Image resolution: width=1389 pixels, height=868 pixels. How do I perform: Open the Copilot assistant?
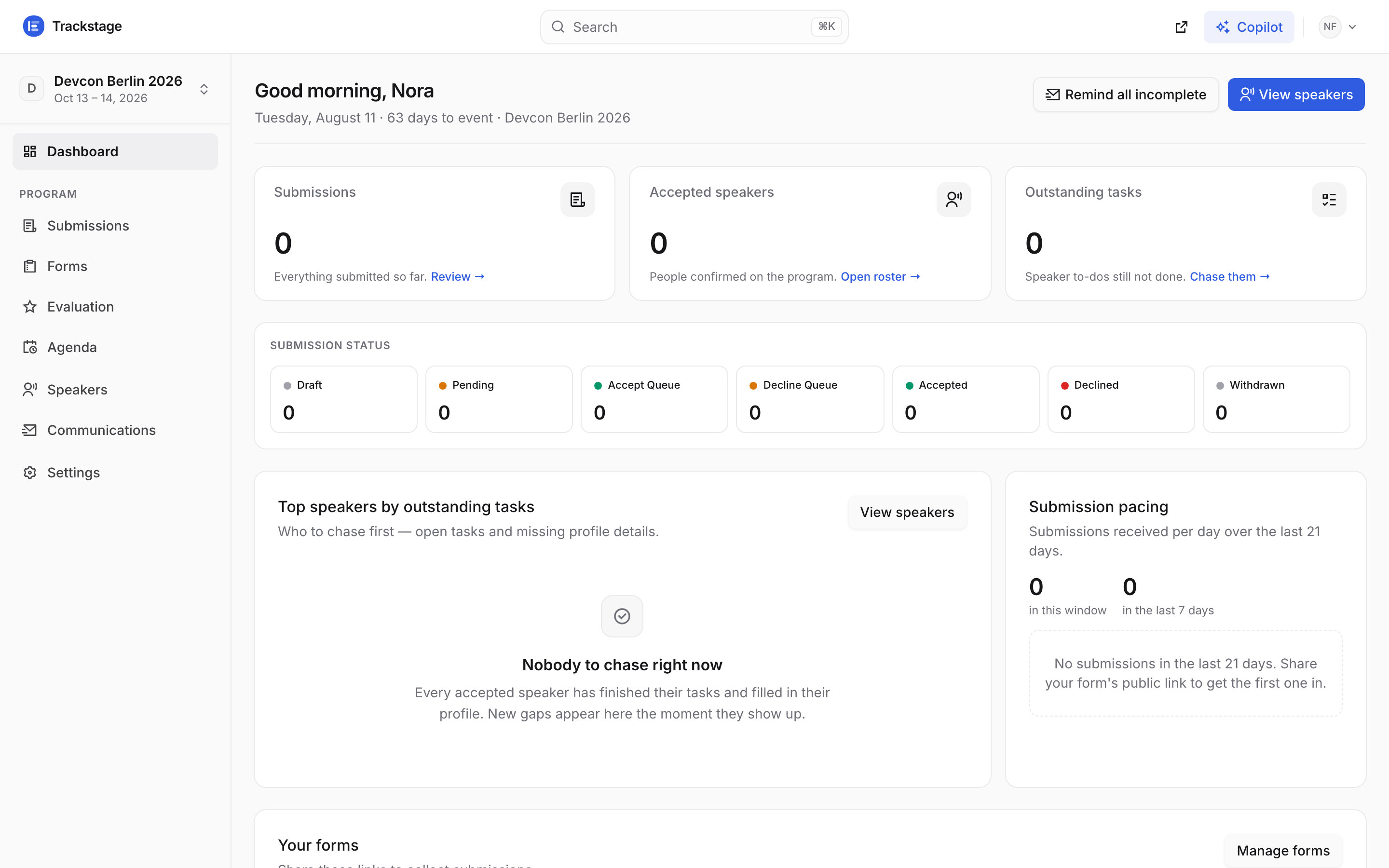click(x=1248, y=27)
